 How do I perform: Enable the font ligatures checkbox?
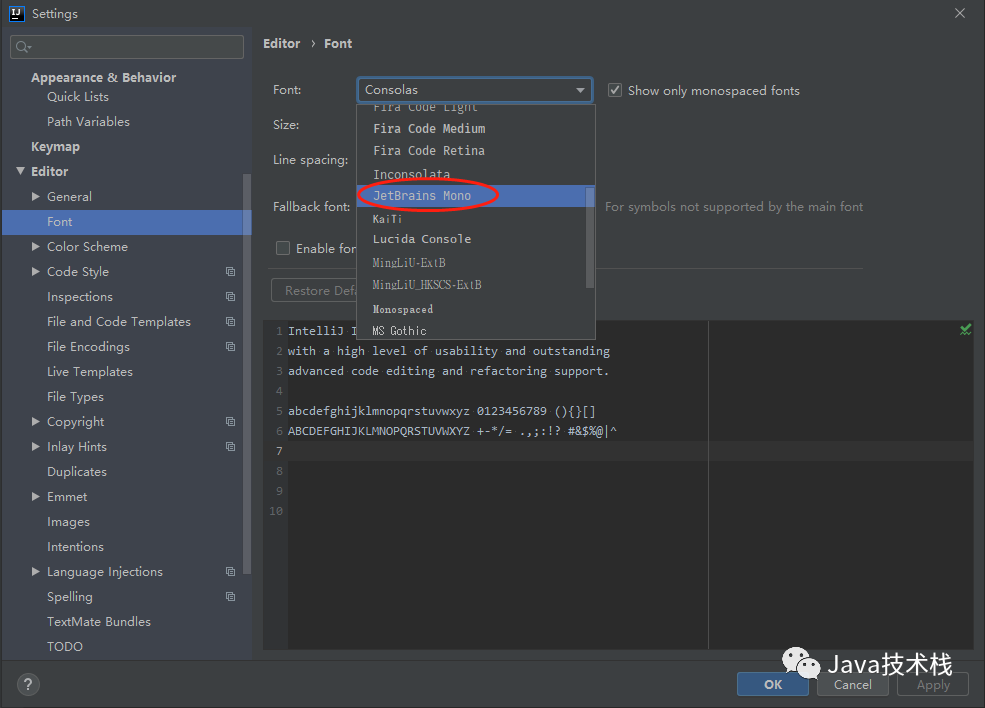(283, 248)
